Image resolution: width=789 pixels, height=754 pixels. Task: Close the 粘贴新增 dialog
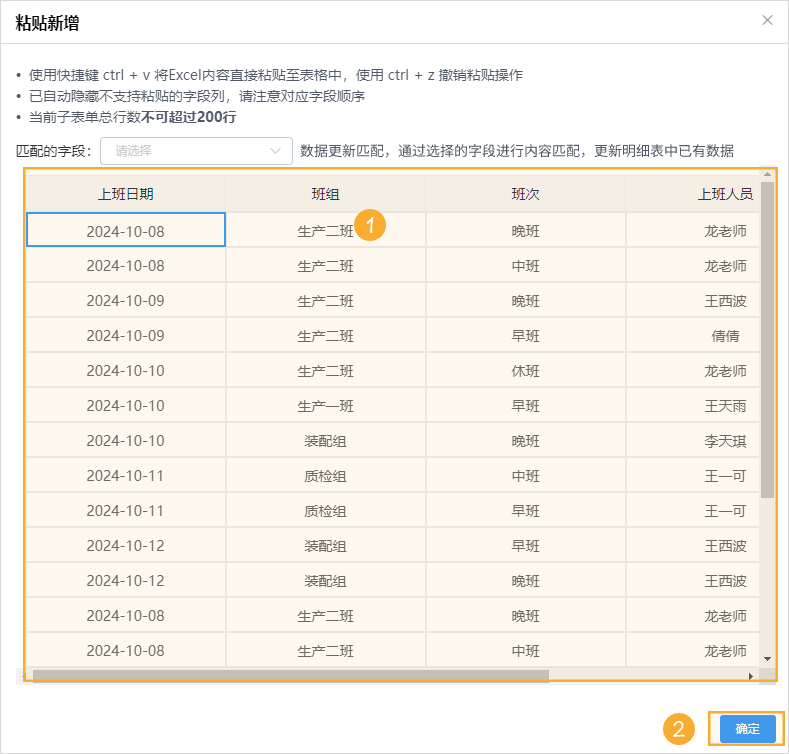coord(767,20)
